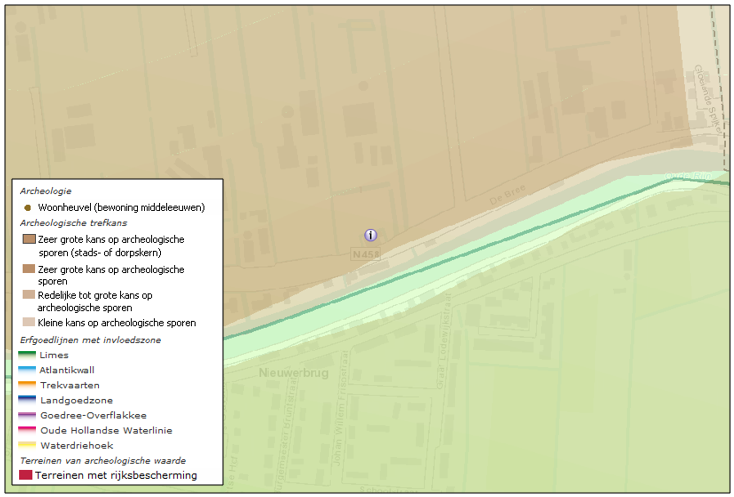Click the 'Oude Hollandse Waterlinie' legend label
The image size is (734, 497).
click(106, 430)
